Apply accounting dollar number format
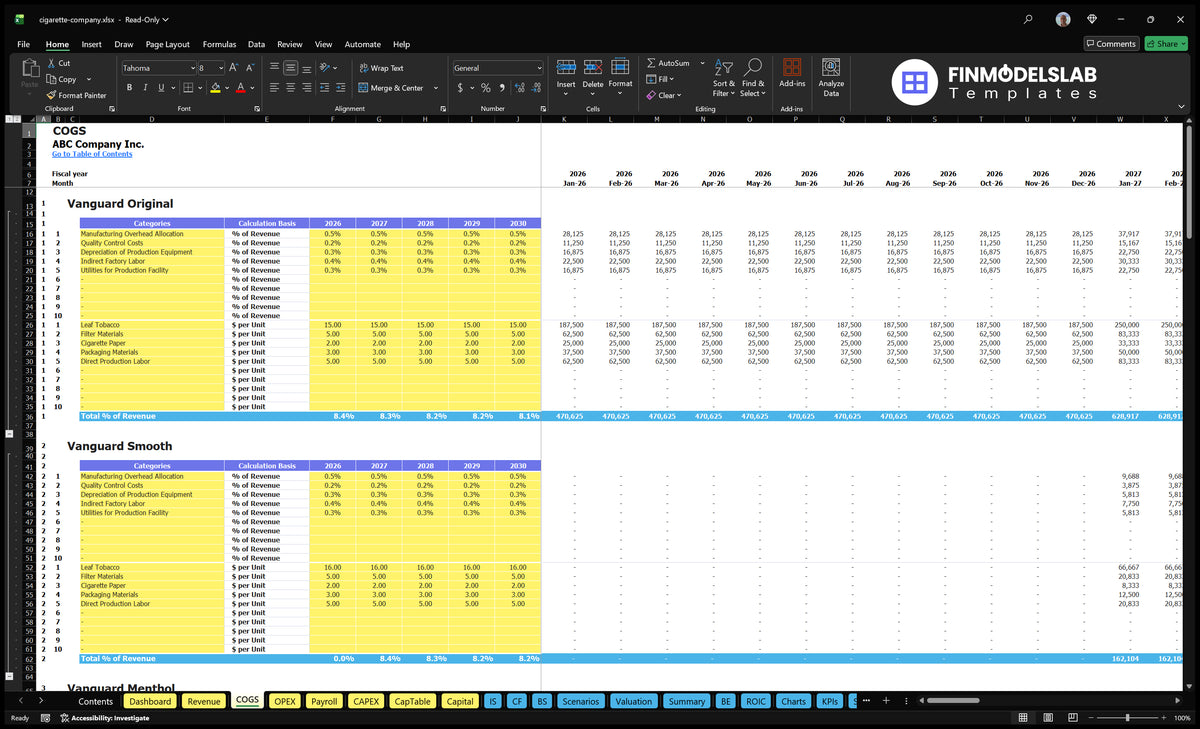The width and height of the screenshot is (1200, 729). click(x=460, y=88)
